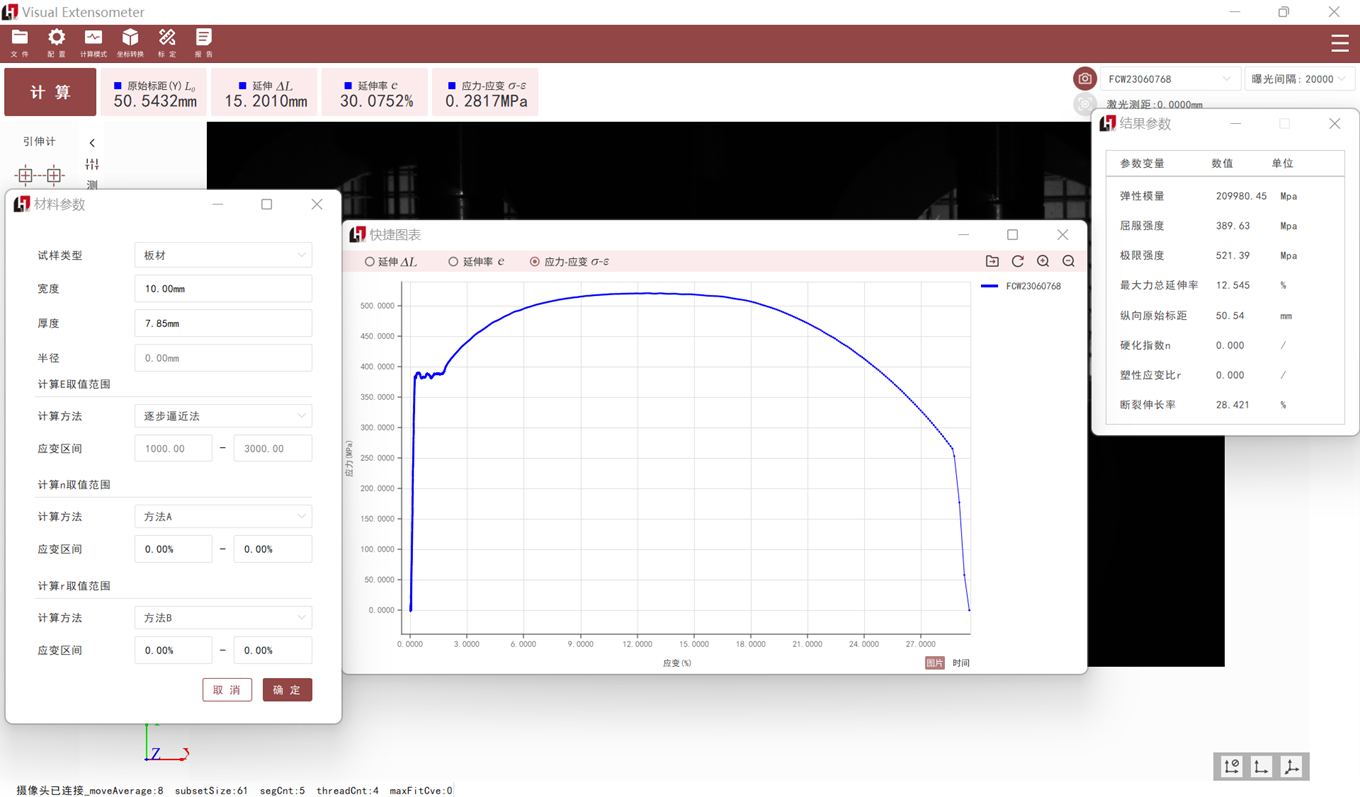The width and height of the screenshot is (1360, 797).
Task: Zoom in on the stress-strain chart
Action: click(x=1043, y=261)
